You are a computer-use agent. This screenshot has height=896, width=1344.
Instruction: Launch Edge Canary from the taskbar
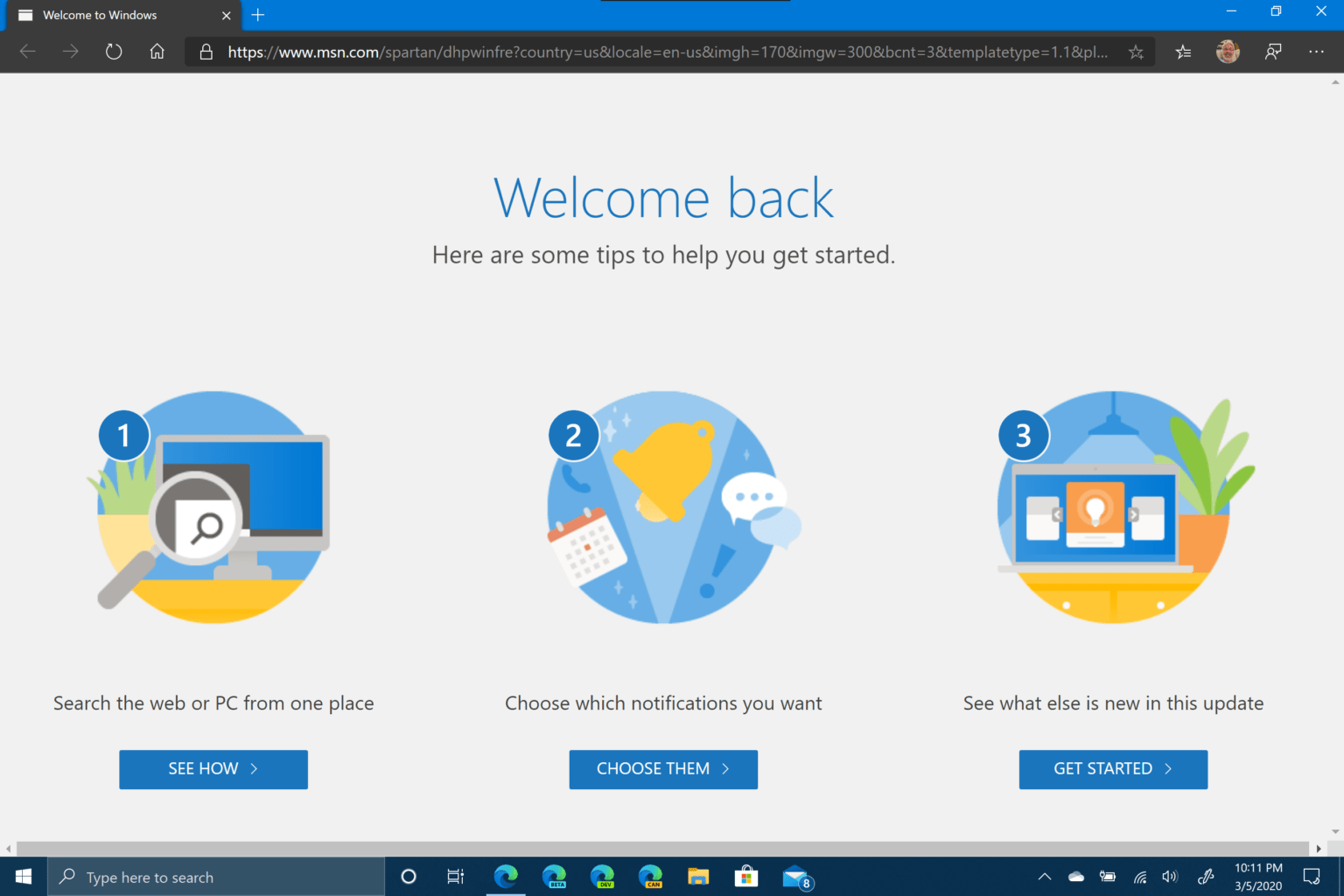[650, 877]
